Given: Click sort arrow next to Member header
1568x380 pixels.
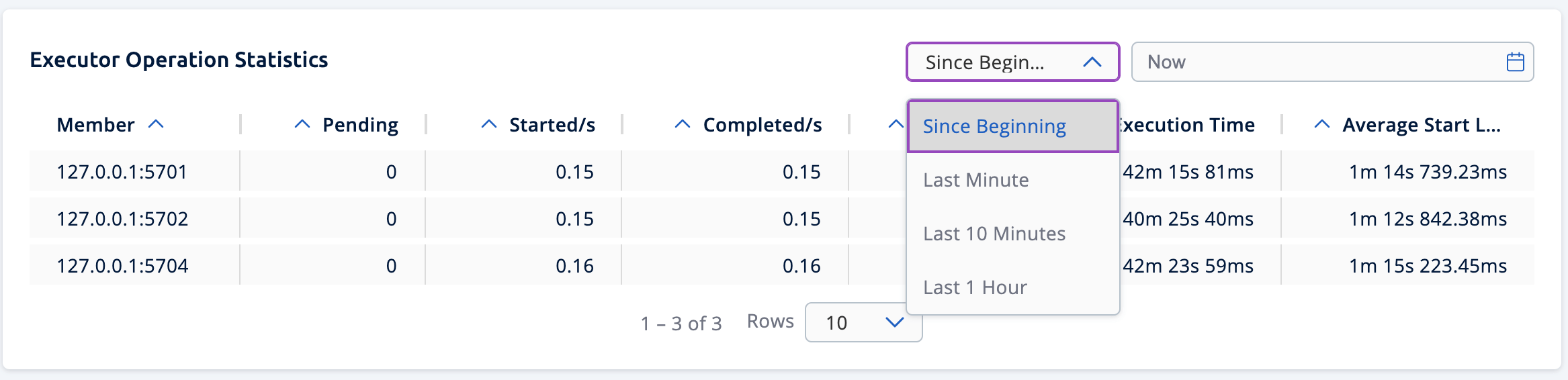Looking at the screenshot, I should pyautogui.click(x=156, y=124).
